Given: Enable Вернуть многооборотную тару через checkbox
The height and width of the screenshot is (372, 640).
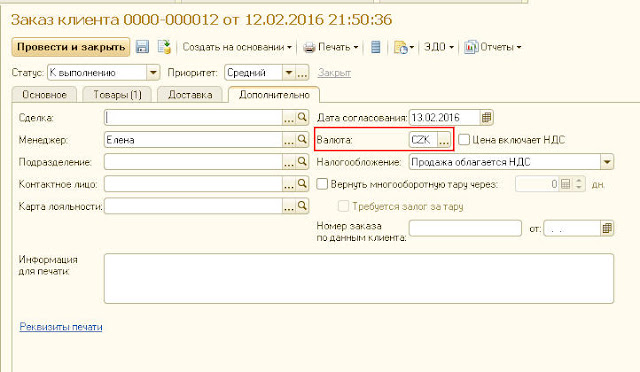Looking at the screenshot, I should (322, 184).
